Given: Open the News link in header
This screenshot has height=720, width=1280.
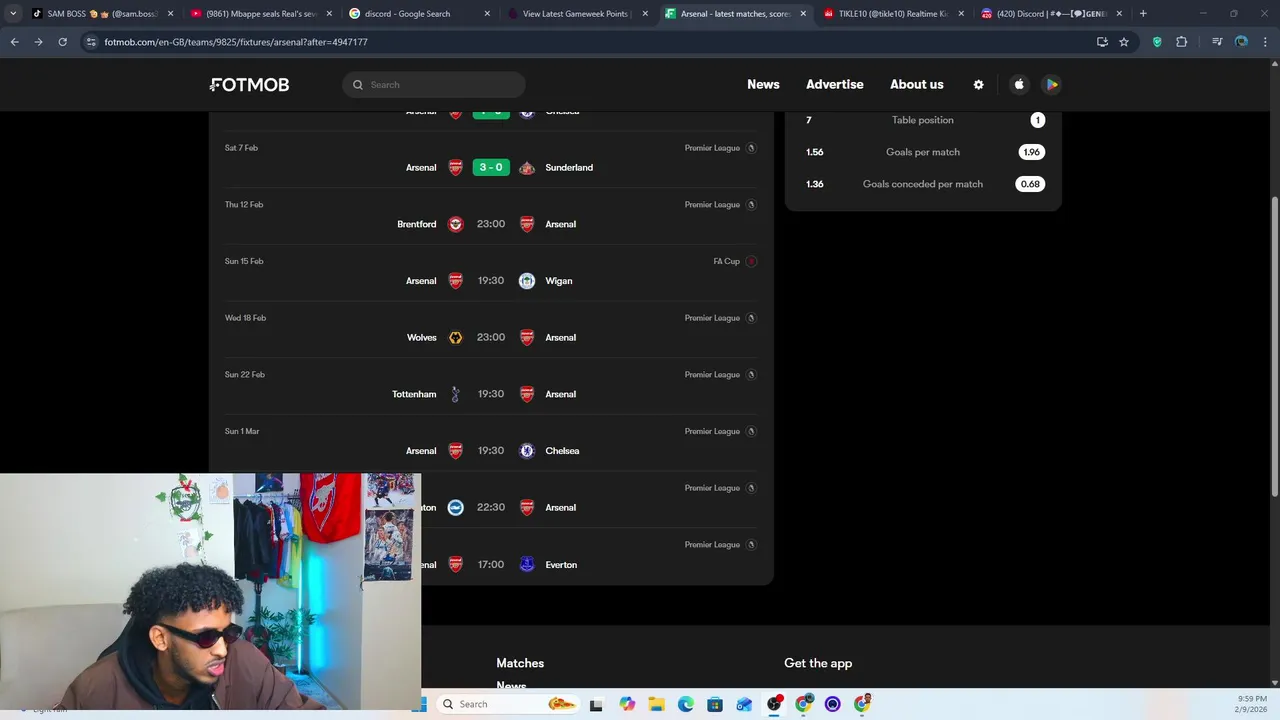Looking at the screenshot, I should click(763, 85).
